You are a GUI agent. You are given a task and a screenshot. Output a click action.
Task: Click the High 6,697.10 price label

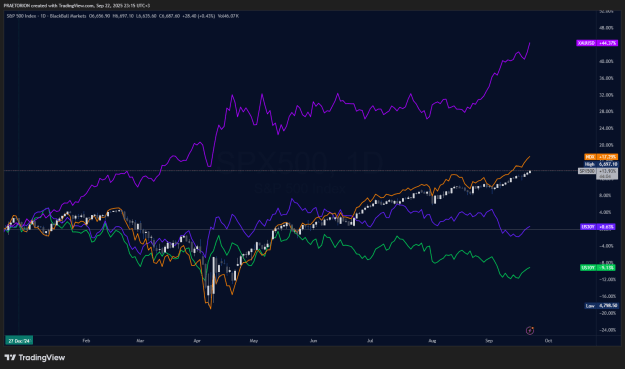(x=601, y=164)
